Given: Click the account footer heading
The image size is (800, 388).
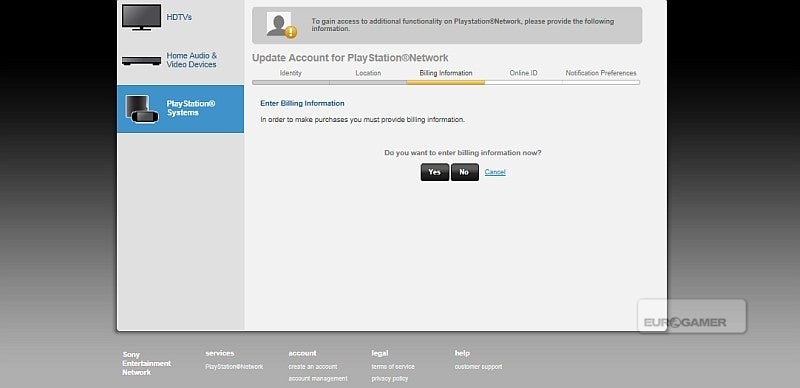Looking at the screenshot, I should coord(303,353).
